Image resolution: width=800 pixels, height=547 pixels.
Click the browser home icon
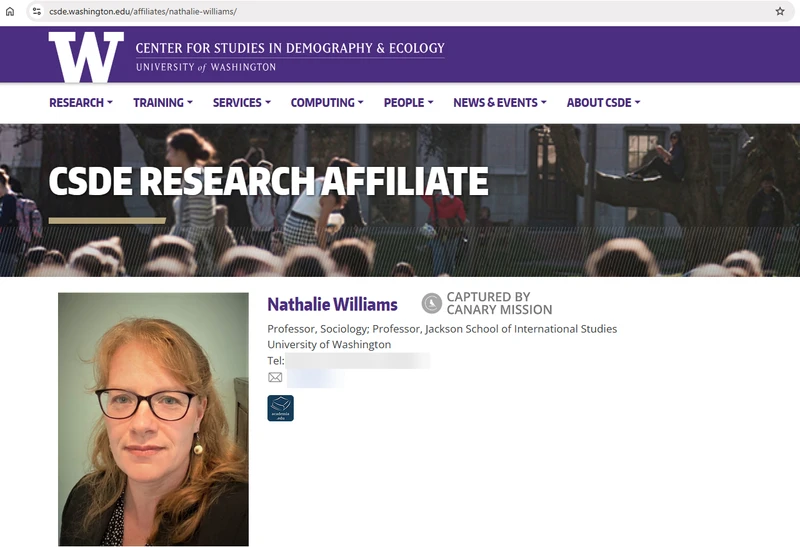tap(10, 11)
